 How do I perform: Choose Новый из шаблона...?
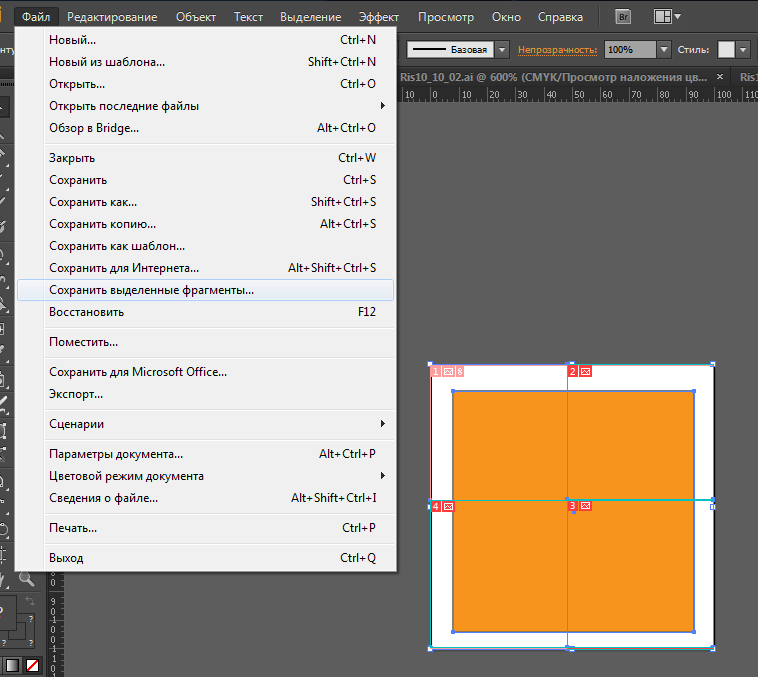pos(205,62)
